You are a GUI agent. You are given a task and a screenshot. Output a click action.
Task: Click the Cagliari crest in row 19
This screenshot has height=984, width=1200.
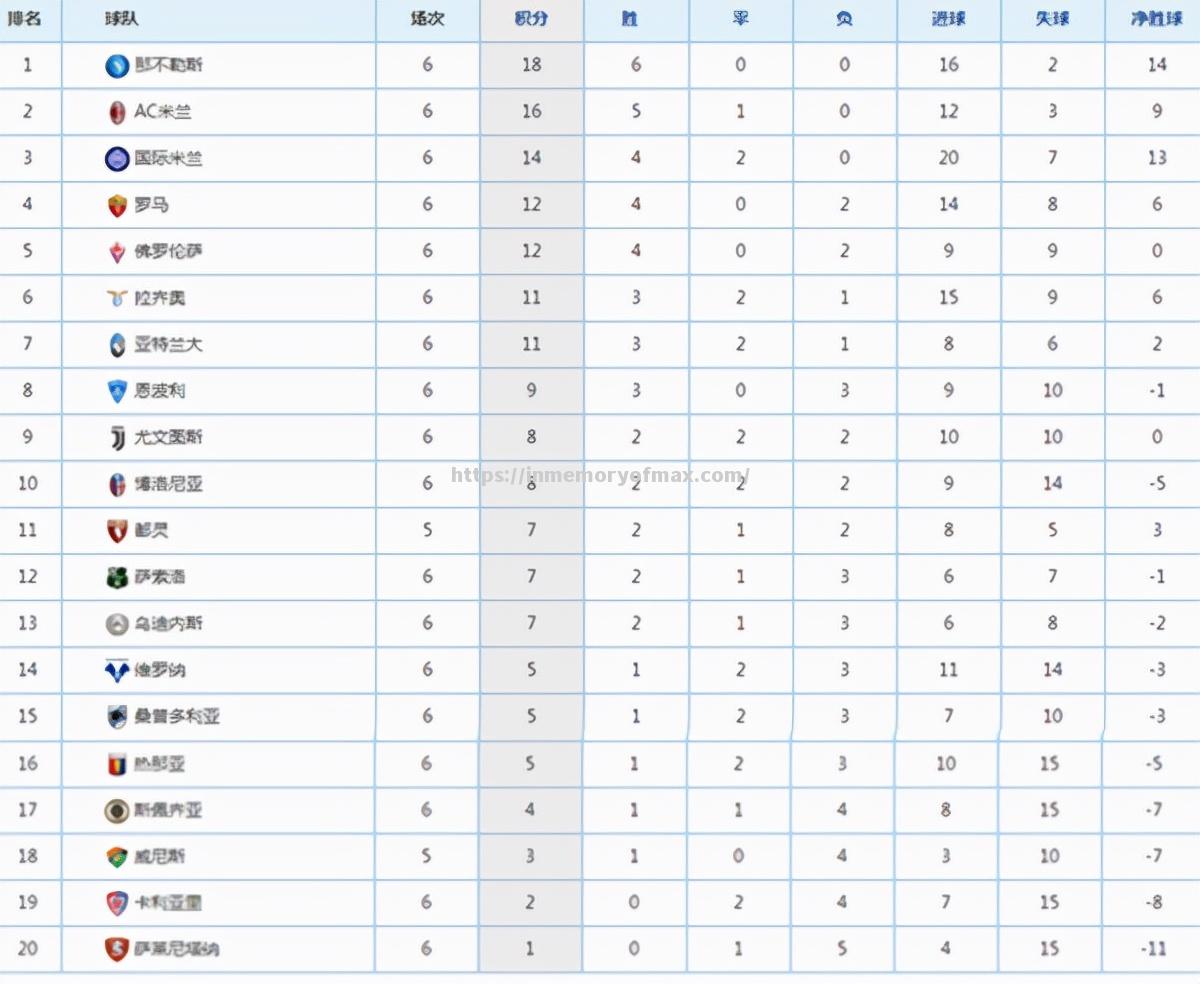tap(117, 903)
